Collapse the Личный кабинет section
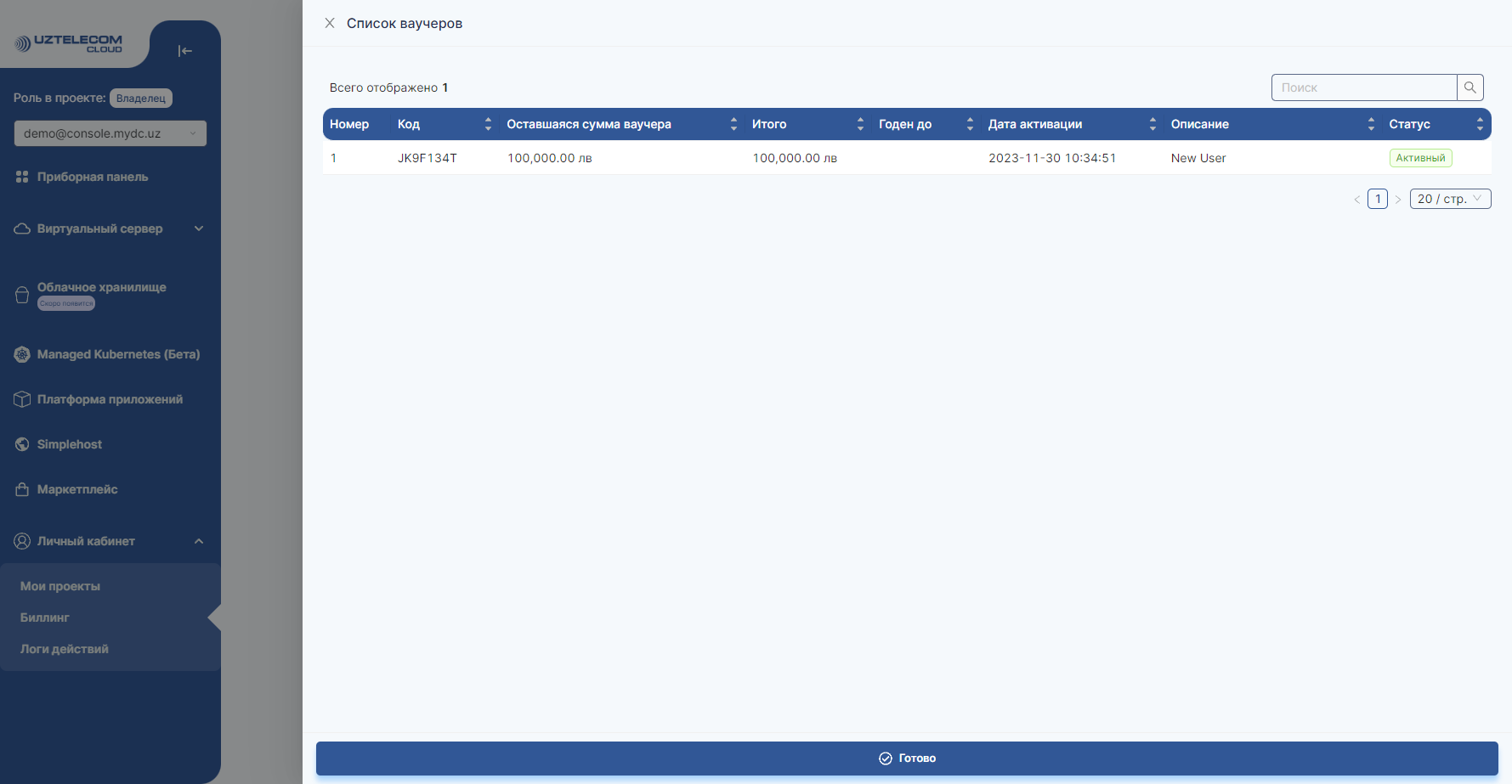 pos(199,541)
